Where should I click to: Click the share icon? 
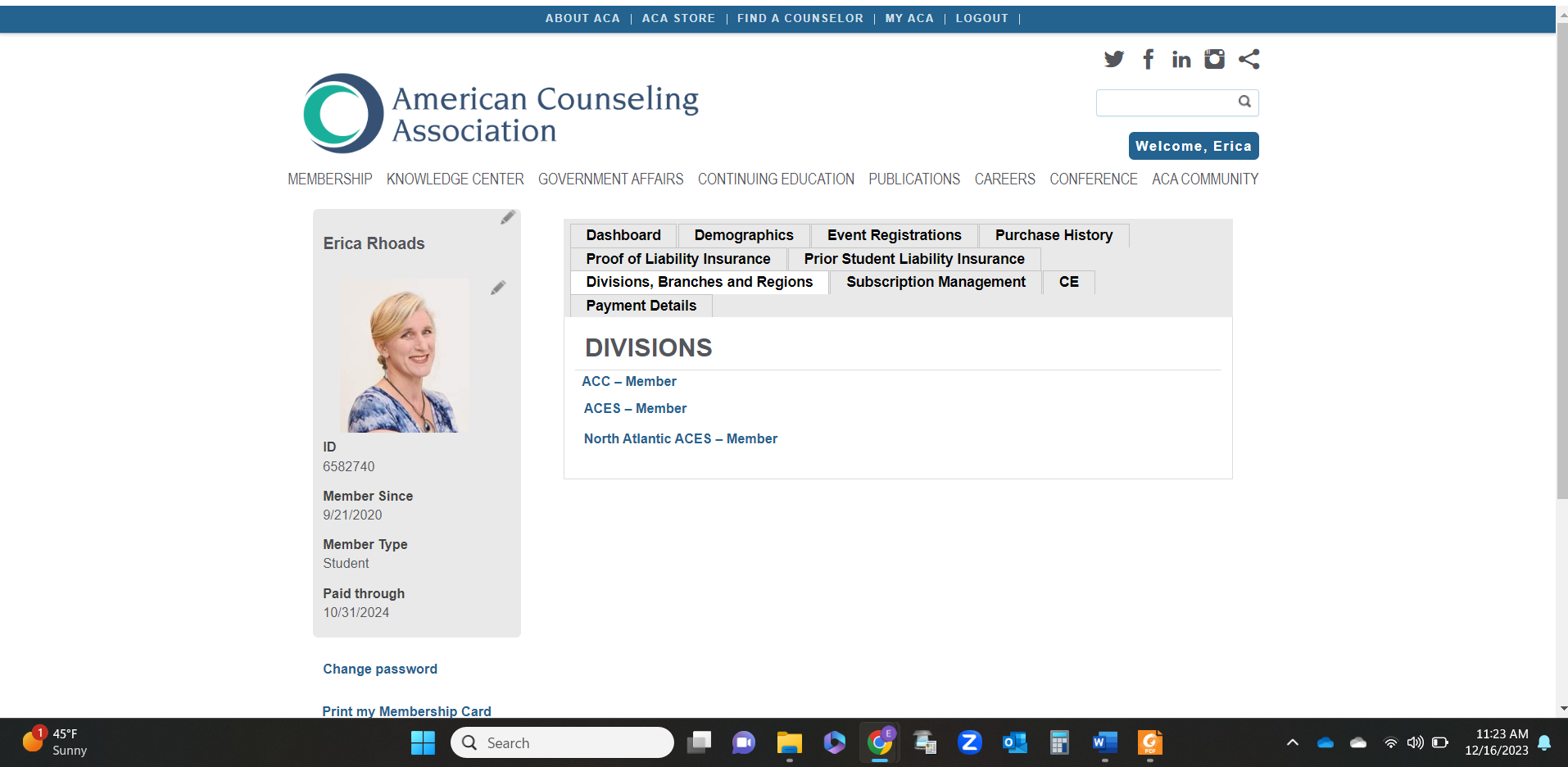click(1249, 59)
